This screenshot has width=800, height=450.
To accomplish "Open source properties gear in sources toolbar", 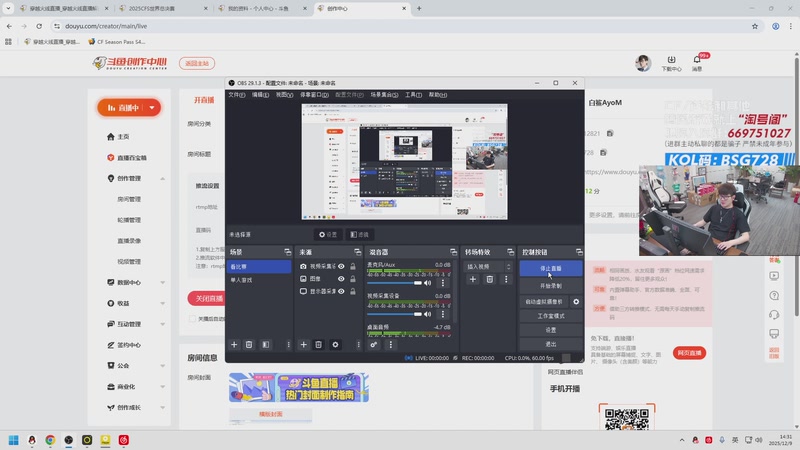I will pyautogui.click(x=335, y=345).
